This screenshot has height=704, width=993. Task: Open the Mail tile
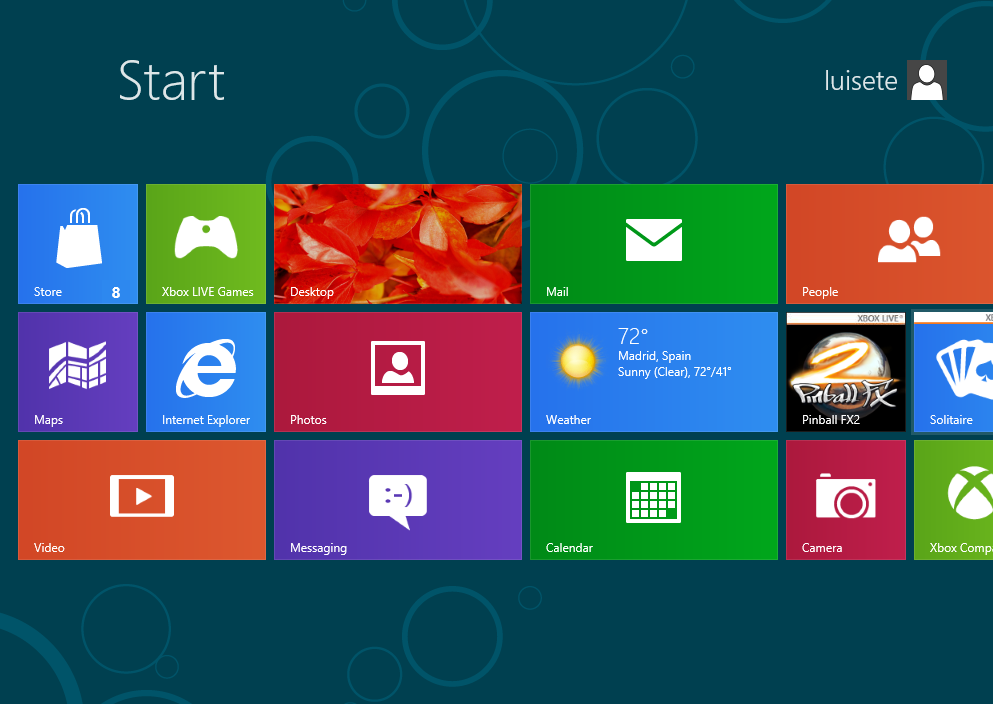coord(654,244)
